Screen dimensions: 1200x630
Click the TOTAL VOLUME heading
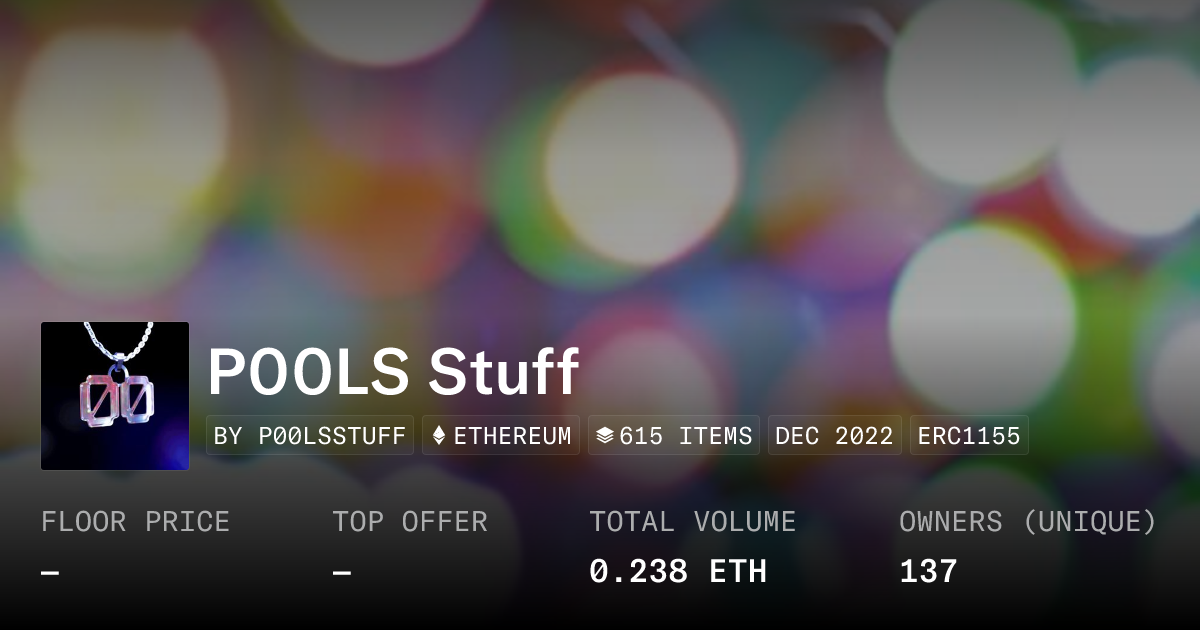pos(692,522)
